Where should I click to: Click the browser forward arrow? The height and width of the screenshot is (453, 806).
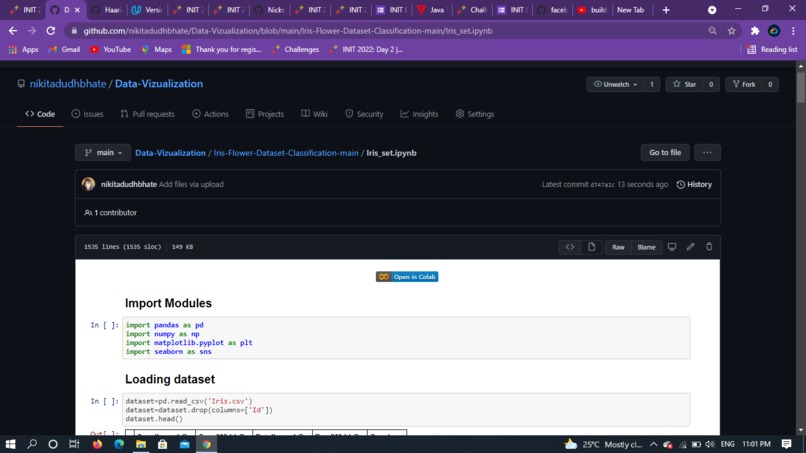coord(32,31)
